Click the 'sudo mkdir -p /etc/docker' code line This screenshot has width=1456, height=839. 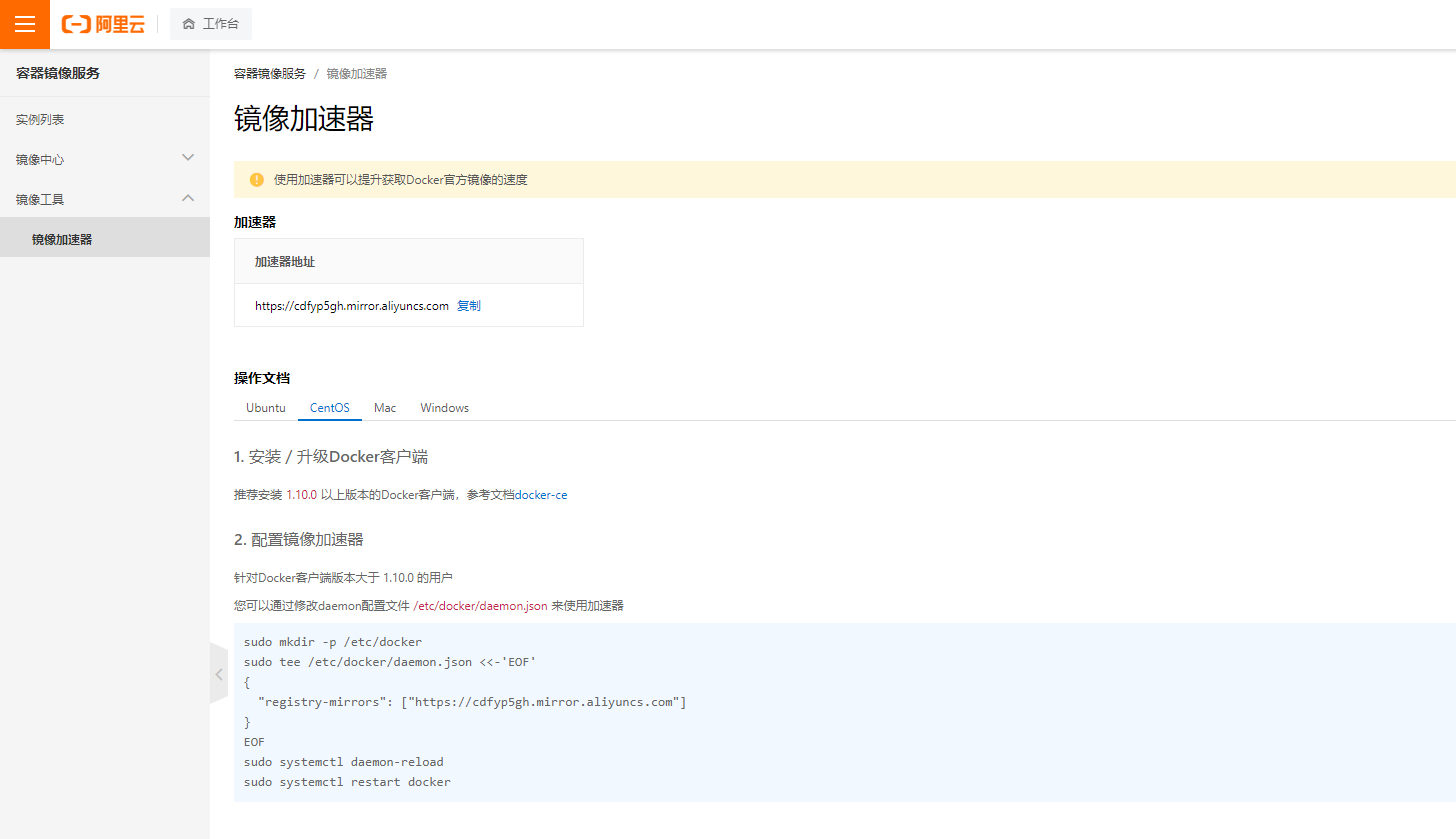(x=333, y=642)
